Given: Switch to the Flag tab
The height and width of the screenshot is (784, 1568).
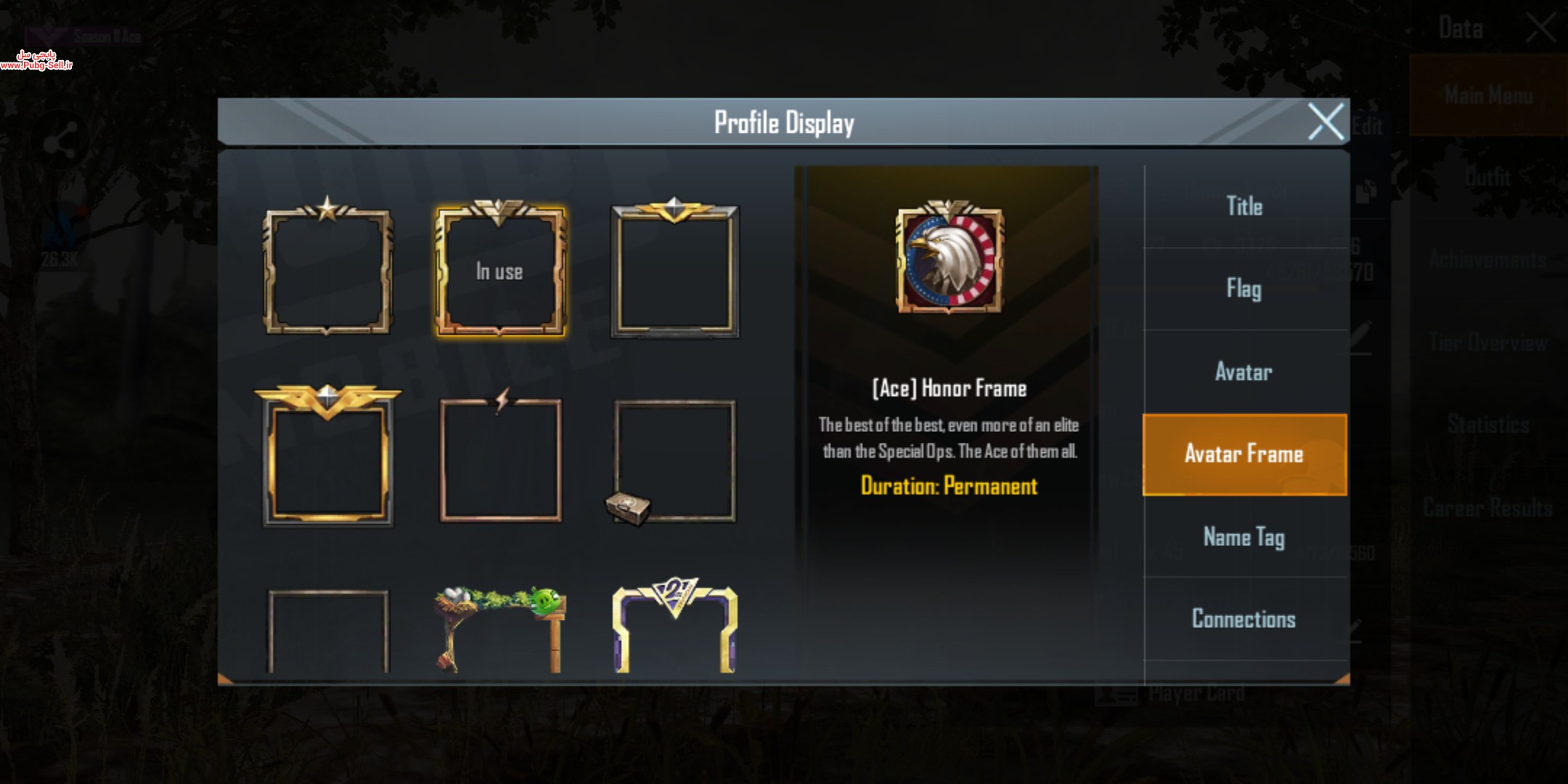Looking at the screenshot, I should (1245, 289).
